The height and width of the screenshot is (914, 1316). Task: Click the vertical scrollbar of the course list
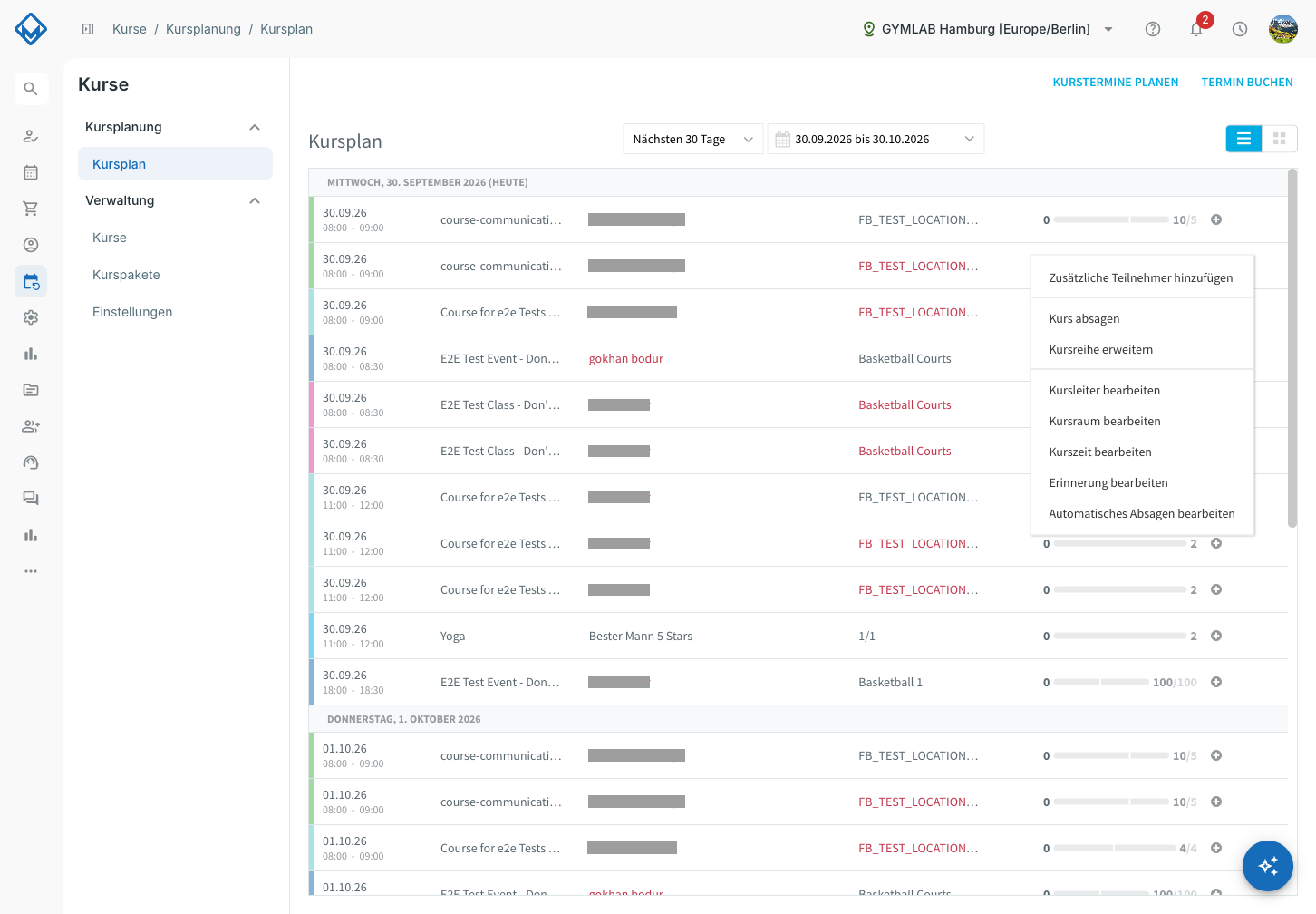click(x=1292, y=348)
